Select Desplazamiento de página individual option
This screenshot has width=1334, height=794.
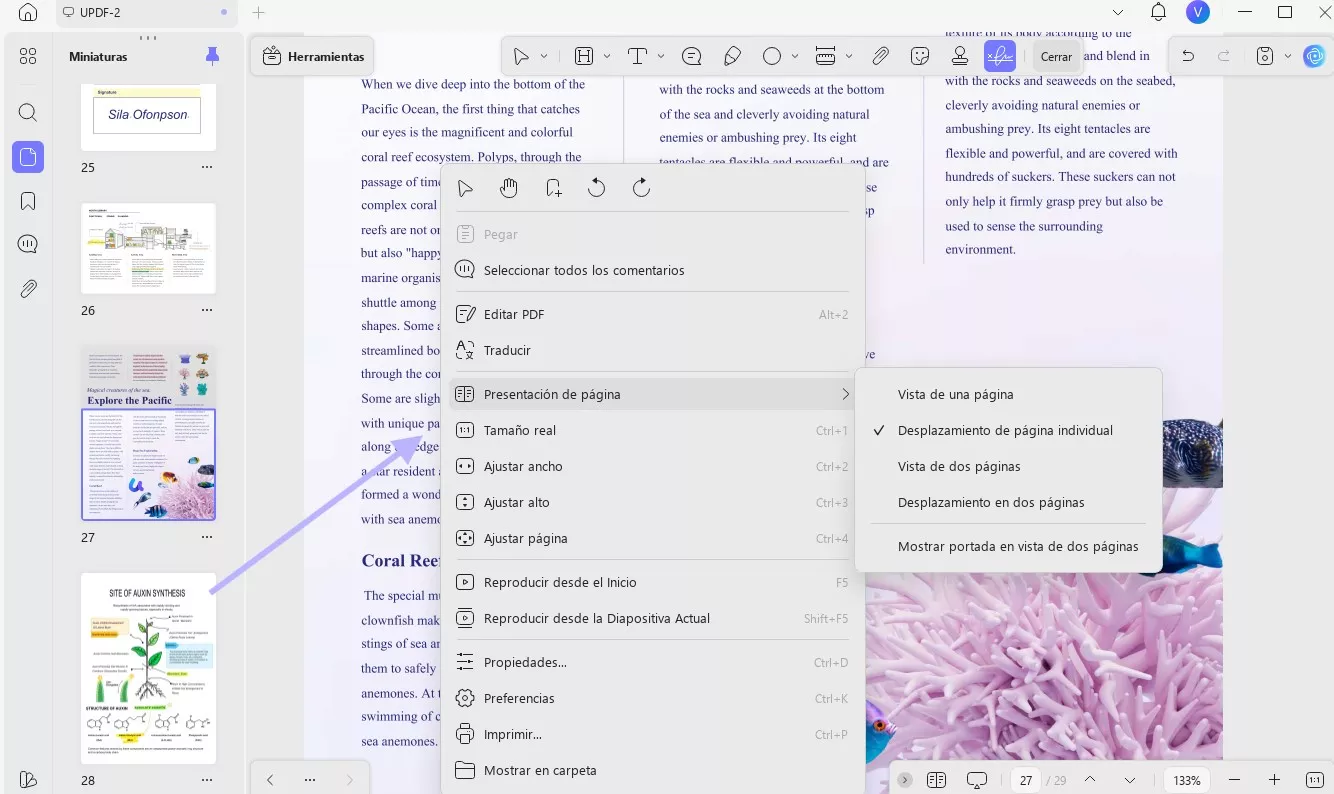click(x=1009, y=430)
